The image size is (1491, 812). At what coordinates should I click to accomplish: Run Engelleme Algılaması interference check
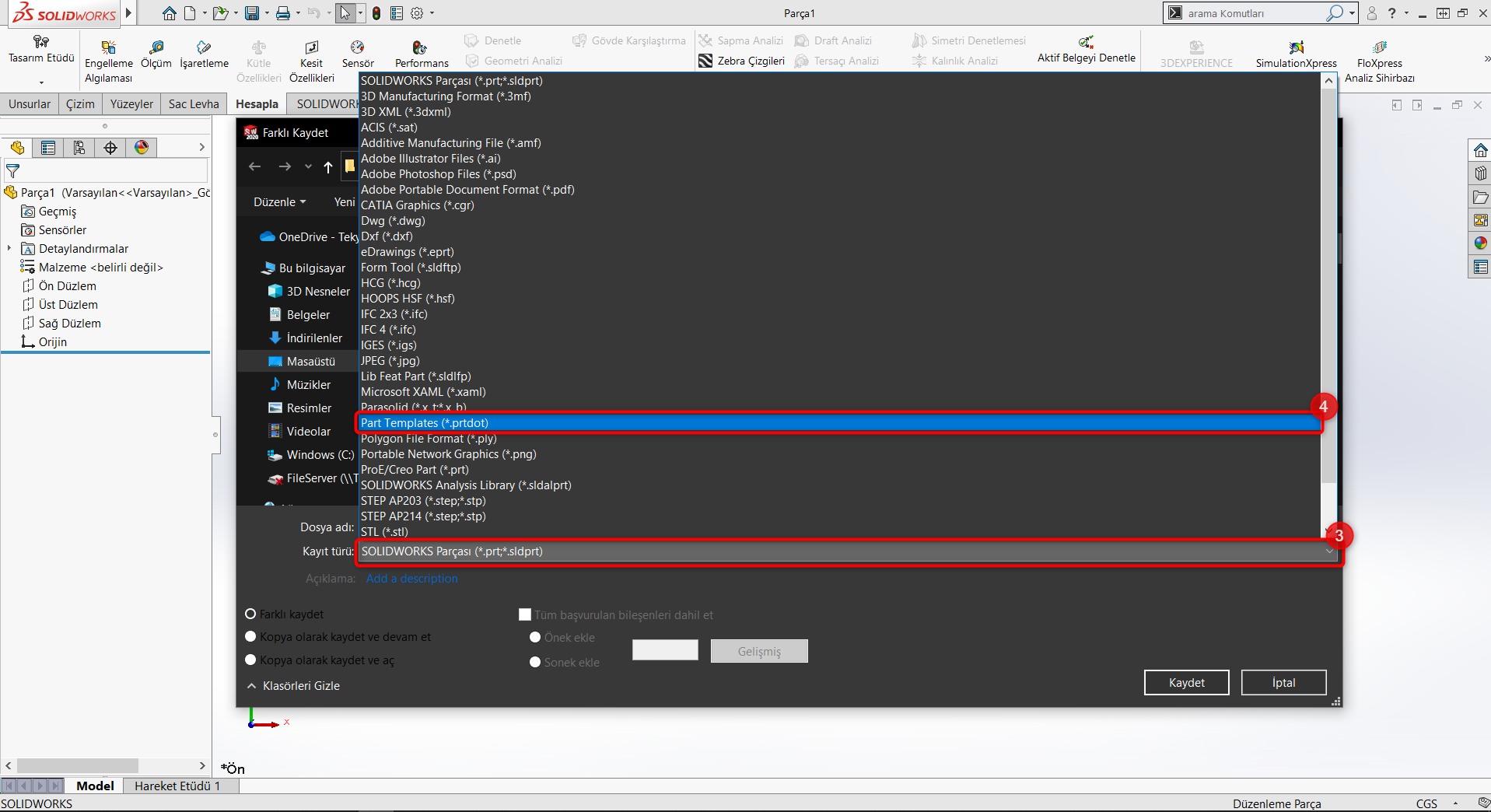[x=109, y=61]
